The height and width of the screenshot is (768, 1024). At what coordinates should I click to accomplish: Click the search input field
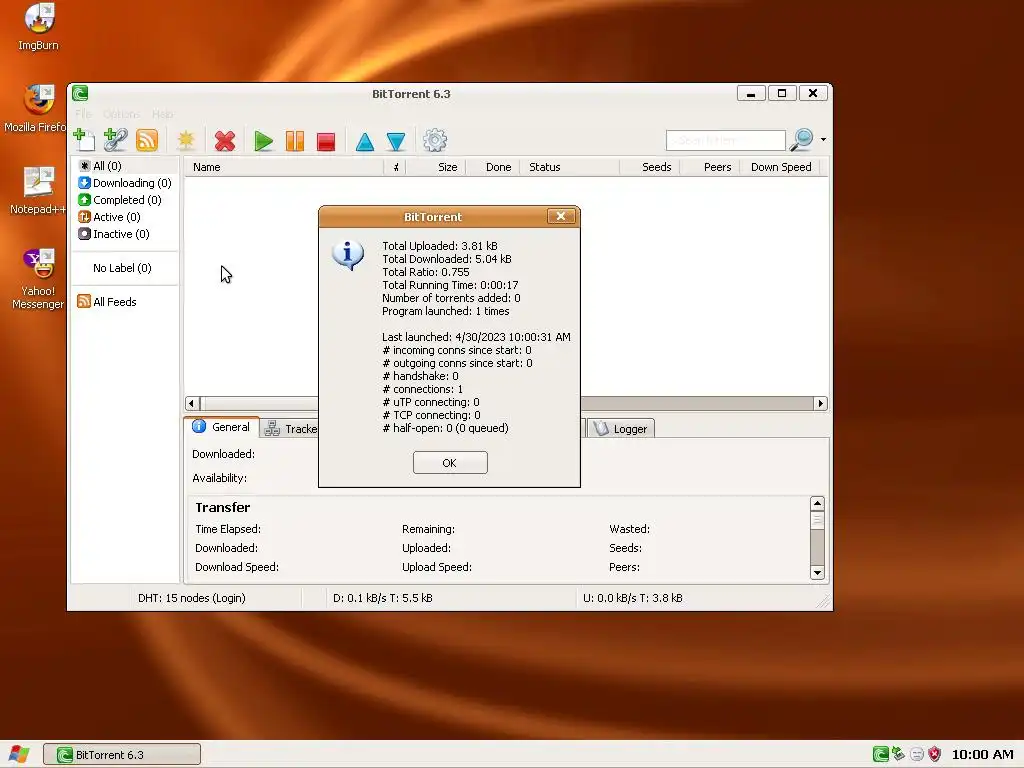(x=726, y=140)
